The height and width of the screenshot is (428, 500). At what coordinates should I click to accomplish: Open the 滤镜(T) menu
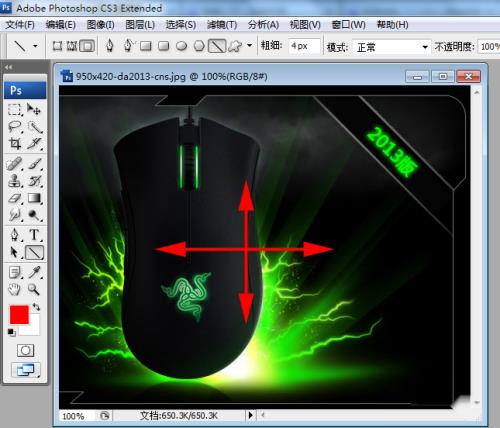[x=222, y=25]
